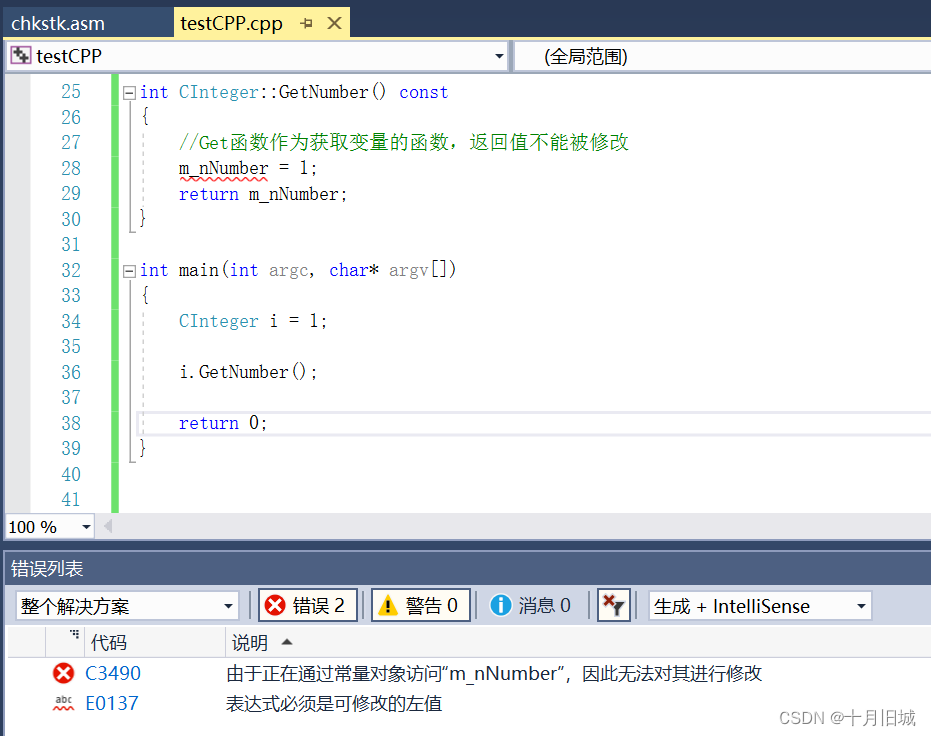Select the C3490 error description text
The height and width of the screenshot is (736, 931).
(494, 674)
